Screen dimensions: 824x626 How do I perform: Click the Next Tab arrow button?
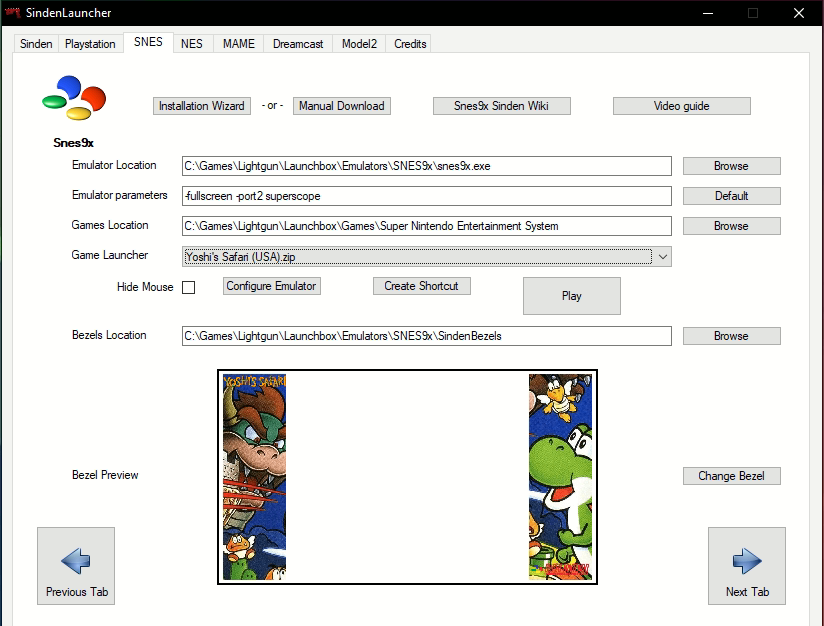747,566
